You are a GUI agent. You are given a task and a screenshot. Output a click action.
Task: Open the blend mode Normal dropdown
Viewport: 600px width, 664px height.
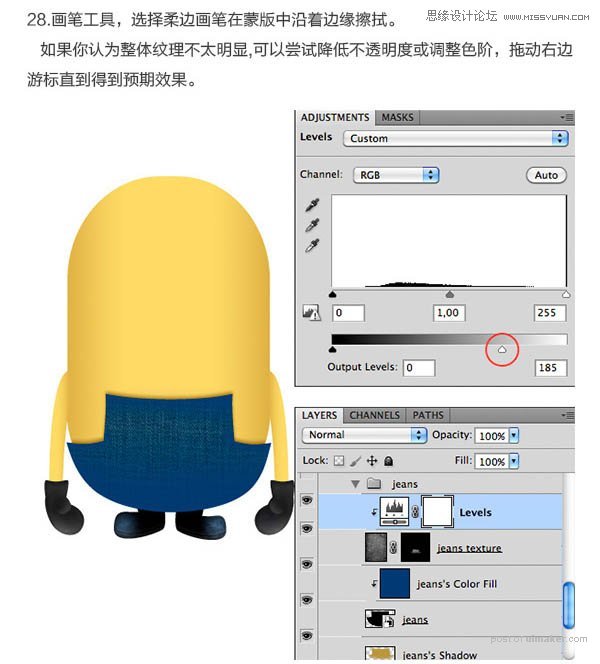(364, 435)
